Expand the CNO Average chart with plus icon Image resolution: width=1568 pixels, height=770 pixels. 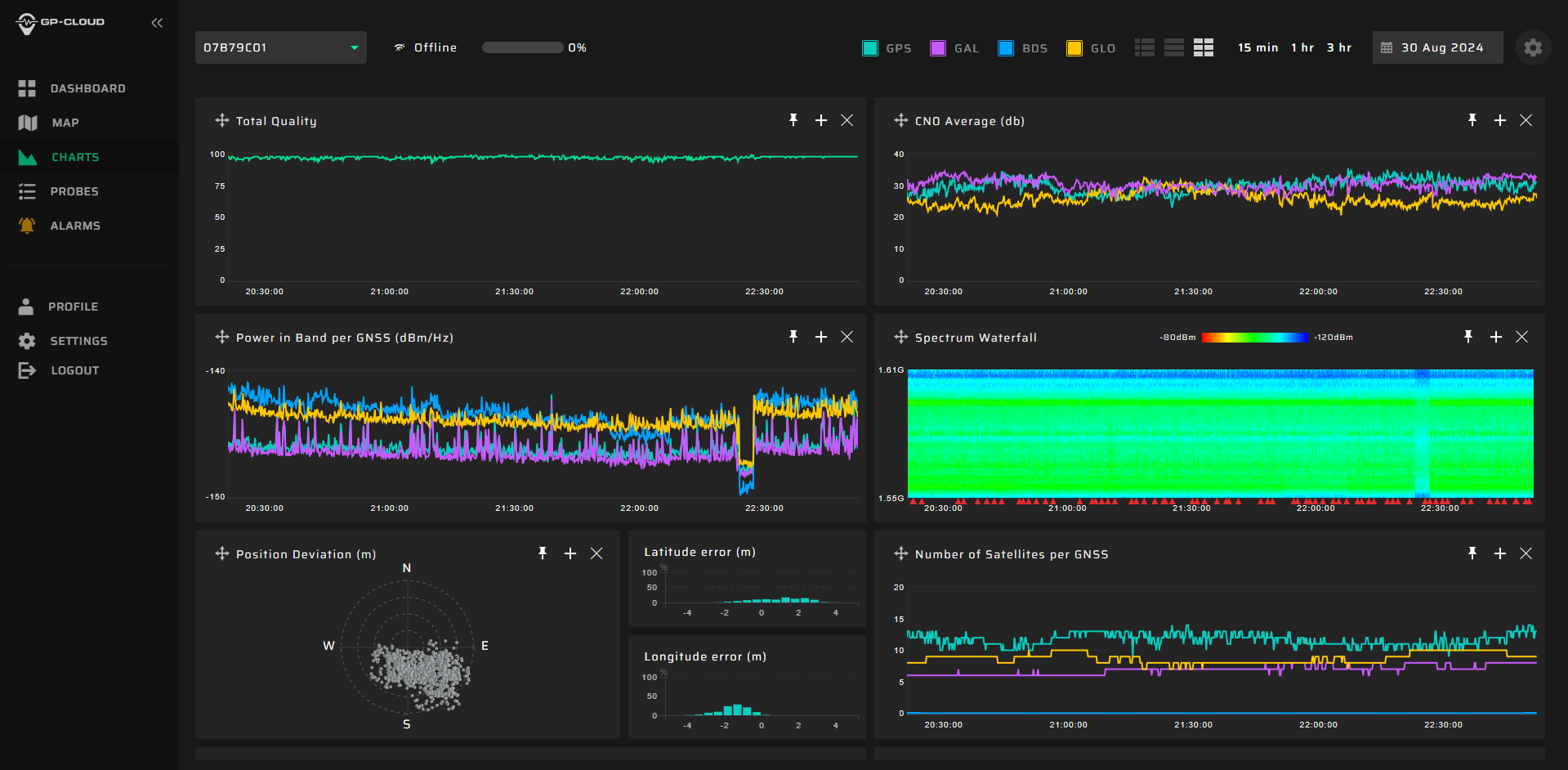(x=1499, y=120)
